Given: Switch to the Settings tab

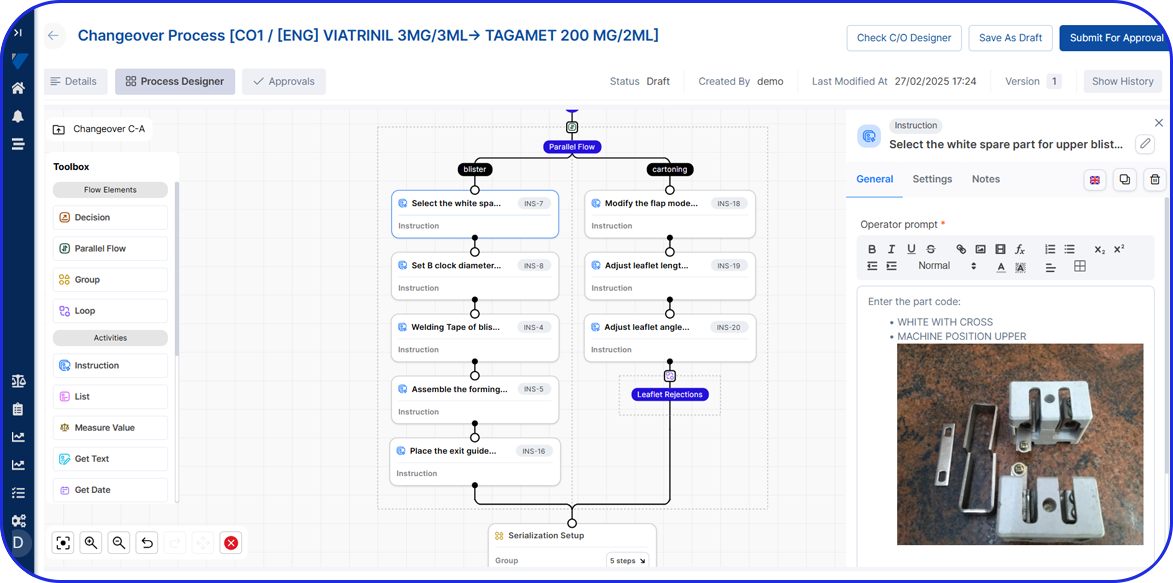Looking at the screenshot, I should (x=932, y=179).
